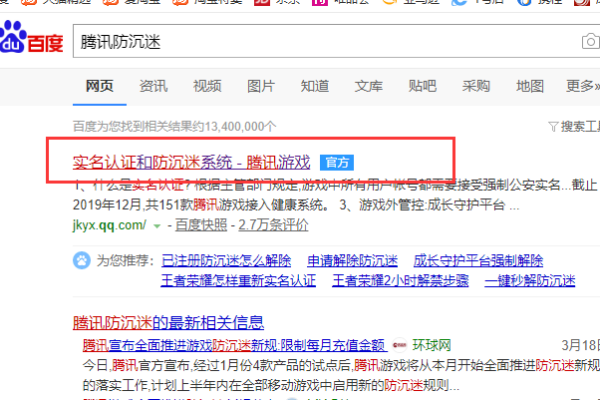Click the search tools filter icon

click(x=553, y=126)
